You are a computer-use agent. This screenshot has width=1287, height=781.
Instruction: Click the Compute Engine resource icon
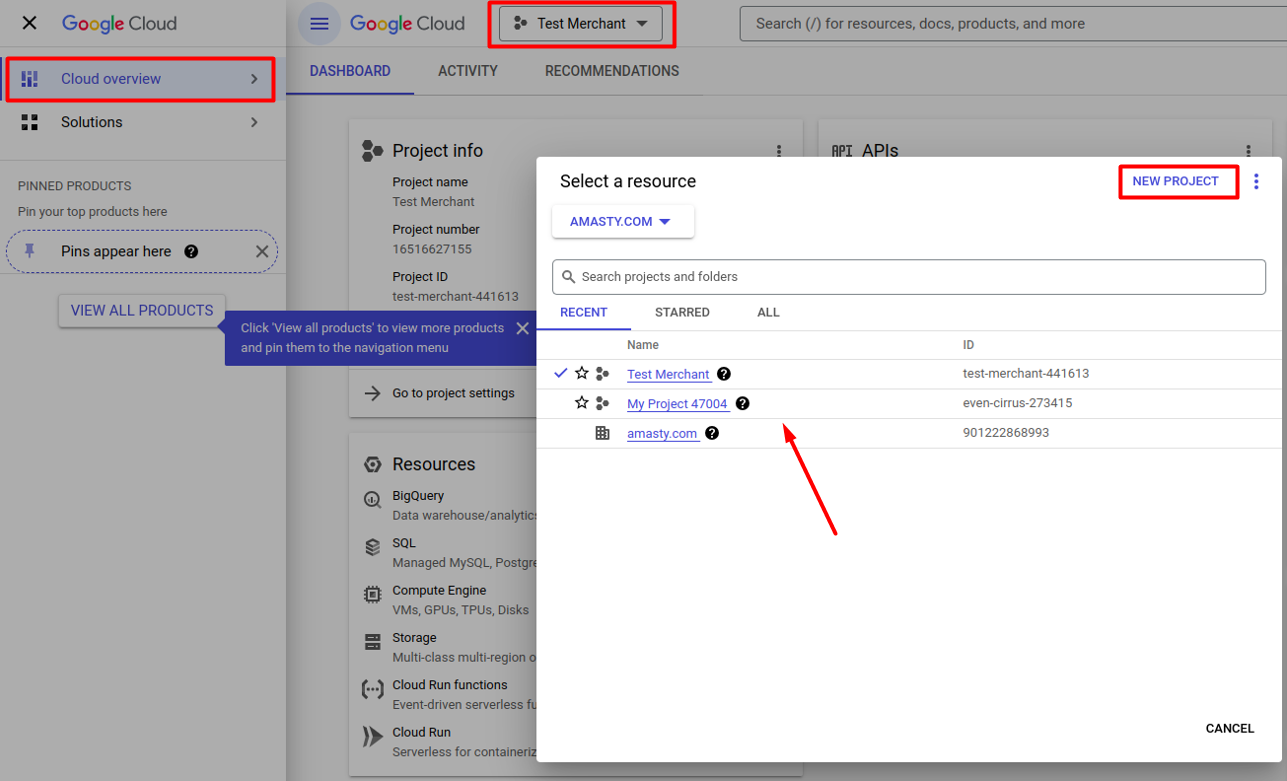(372, 594)
